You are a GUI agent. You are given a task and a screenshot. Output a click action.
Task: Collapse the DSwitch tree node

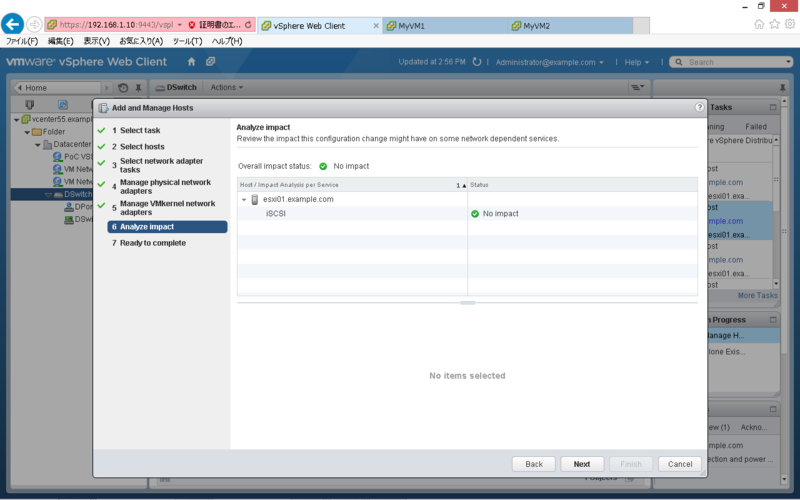48,195
